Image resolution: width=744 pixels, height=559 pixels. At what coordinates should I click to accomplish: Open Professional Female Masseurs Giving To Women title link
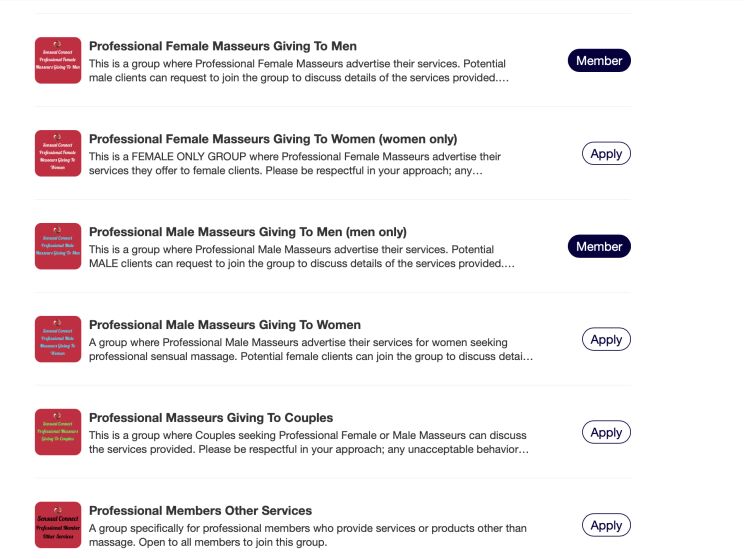(273, 139)
